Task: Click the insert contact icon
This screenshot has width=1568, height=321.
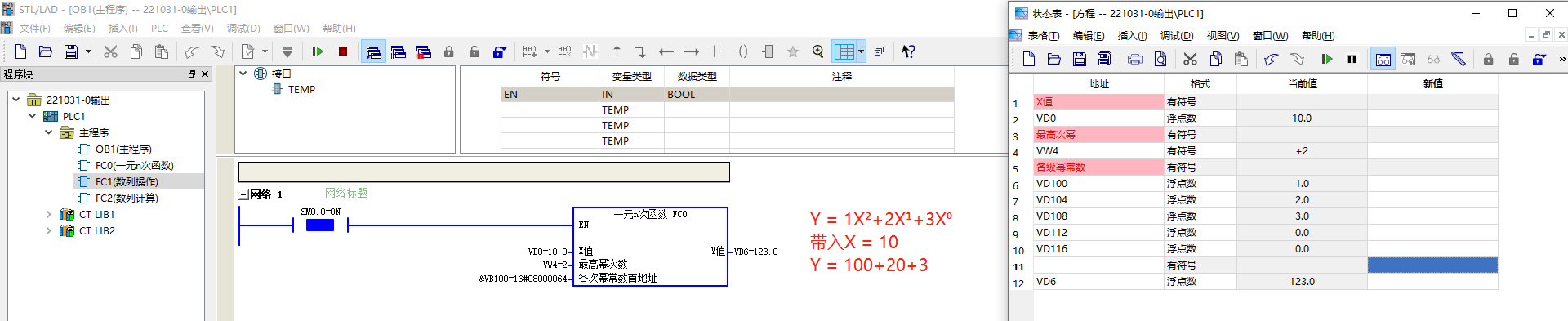Action: pos(717,51)
